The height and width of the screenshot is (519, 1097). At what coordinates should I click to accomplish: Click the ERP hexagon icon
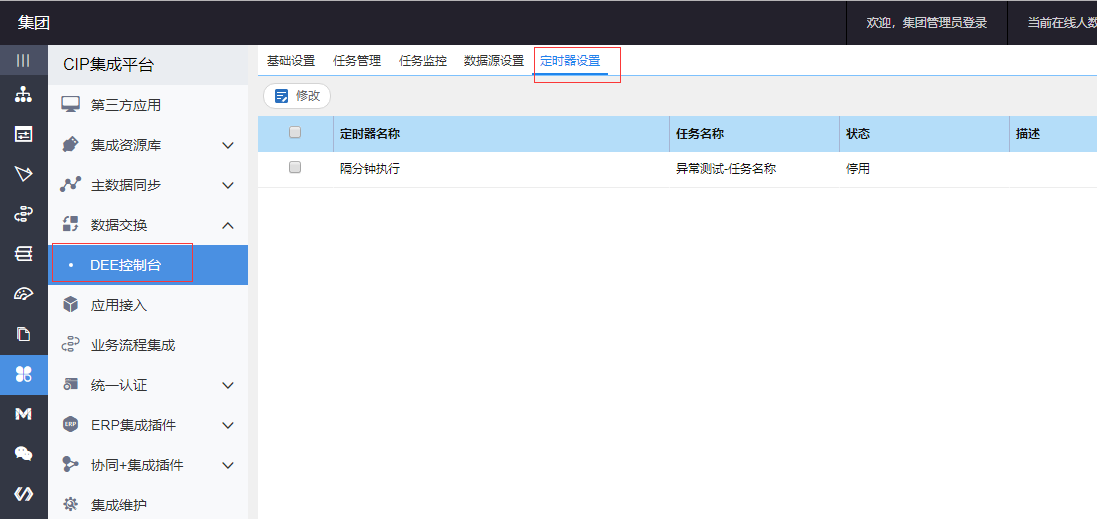click(x=70, y=425)
